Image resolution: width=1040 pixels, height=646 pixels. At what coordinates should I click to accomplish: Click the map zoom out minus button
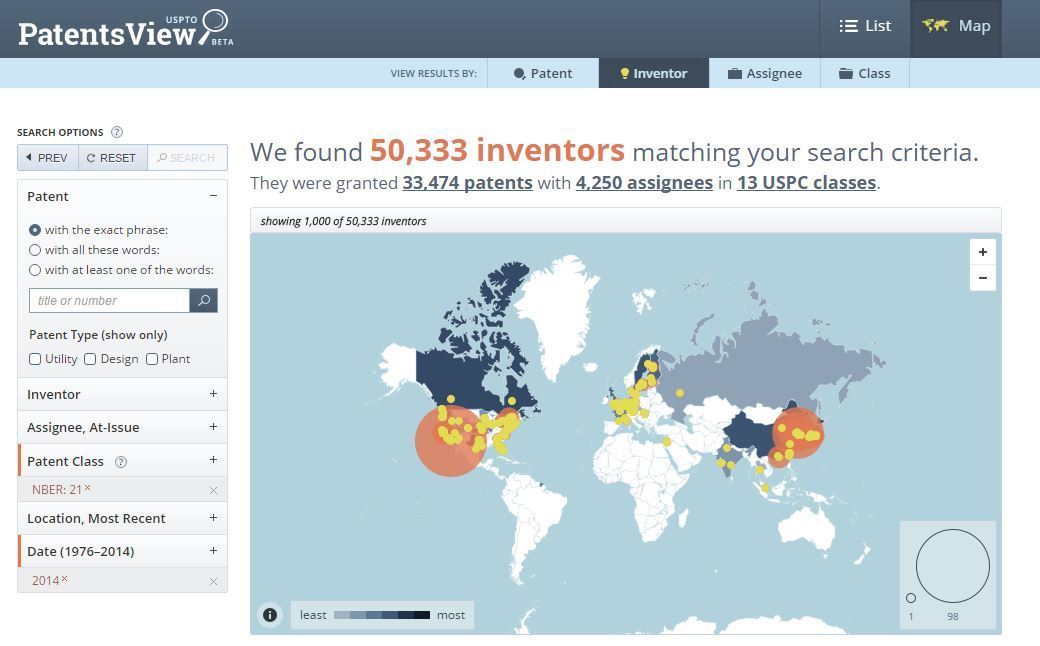[982, 278]
